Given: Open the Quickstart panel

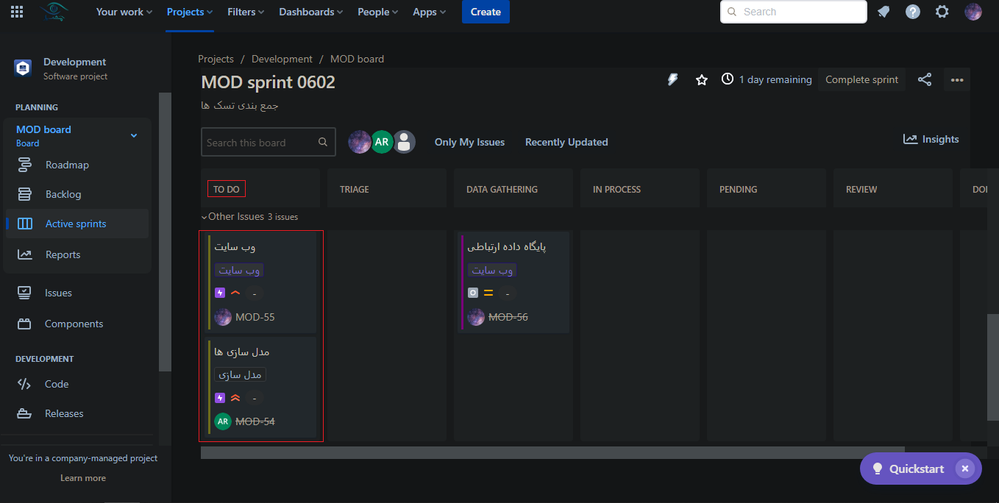Looking at the screenshot, I should click(x=909, y=469).
